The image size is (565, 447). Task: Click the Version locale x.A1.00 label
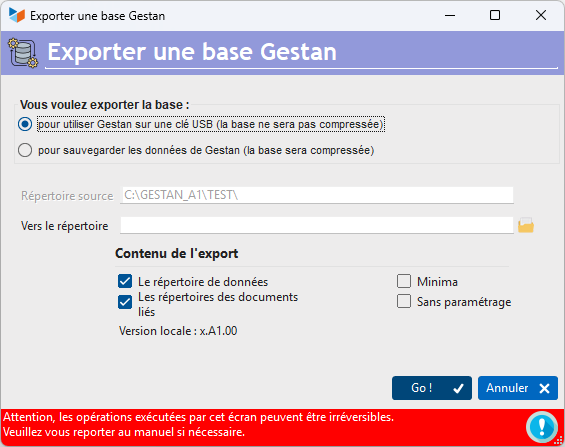point(178,331)
